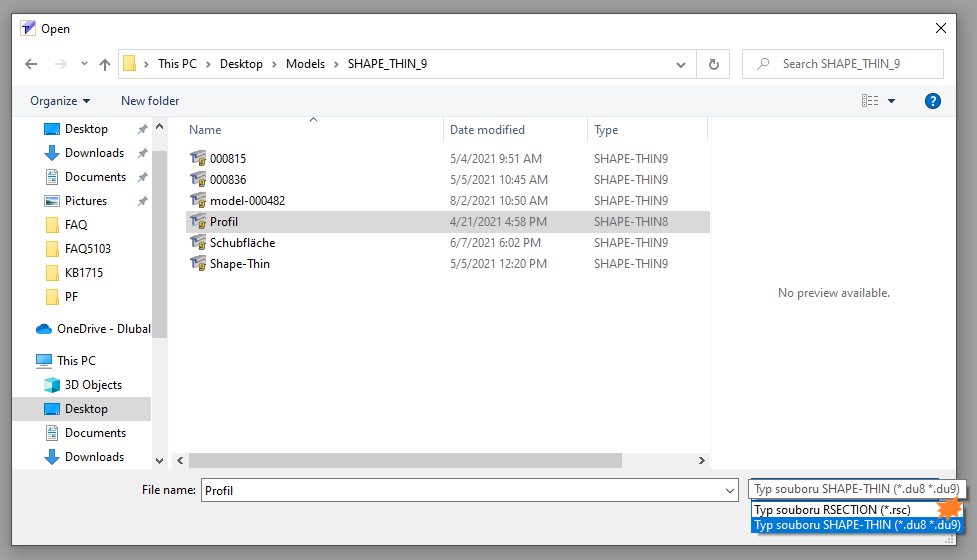Open recent locations chevron next to forward arrow

click(84, 64)
